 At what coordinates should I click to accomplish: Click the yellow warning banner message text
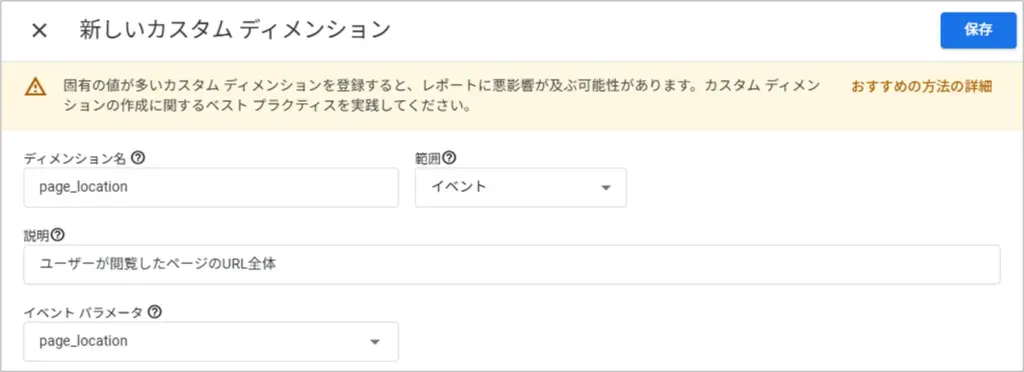click(441, 95)
